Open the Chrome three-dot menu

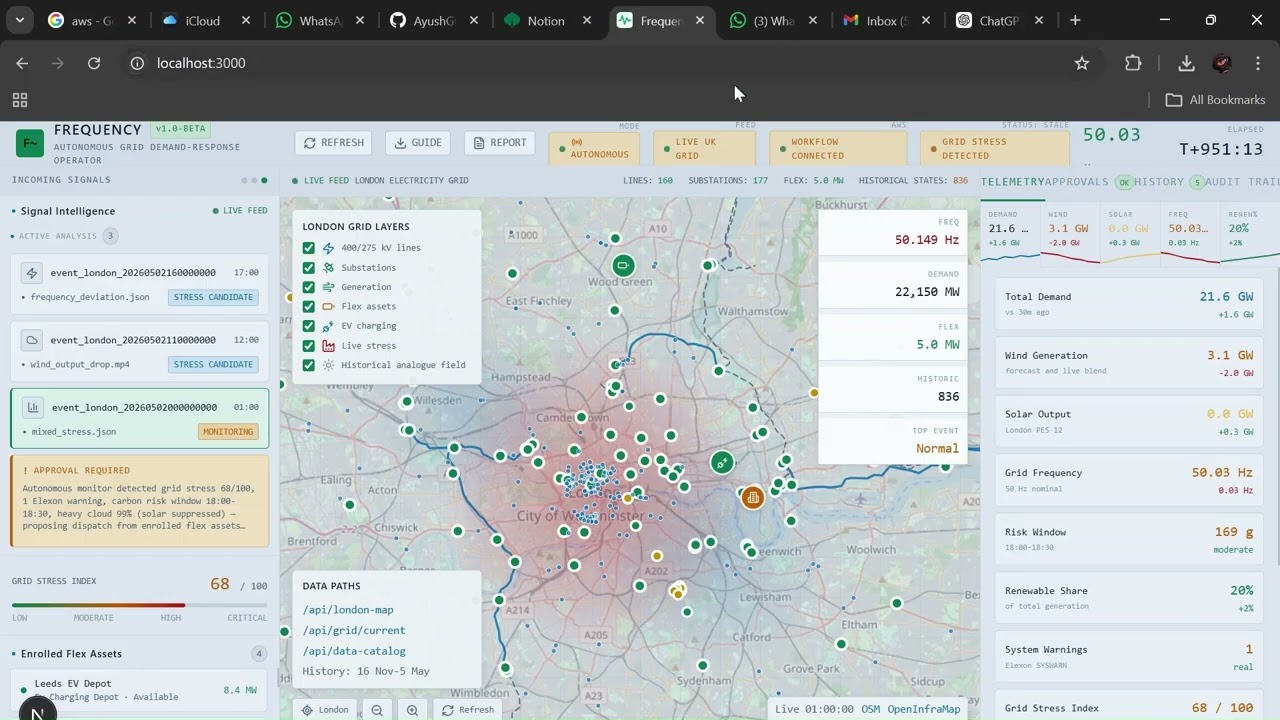point(1258,63)
